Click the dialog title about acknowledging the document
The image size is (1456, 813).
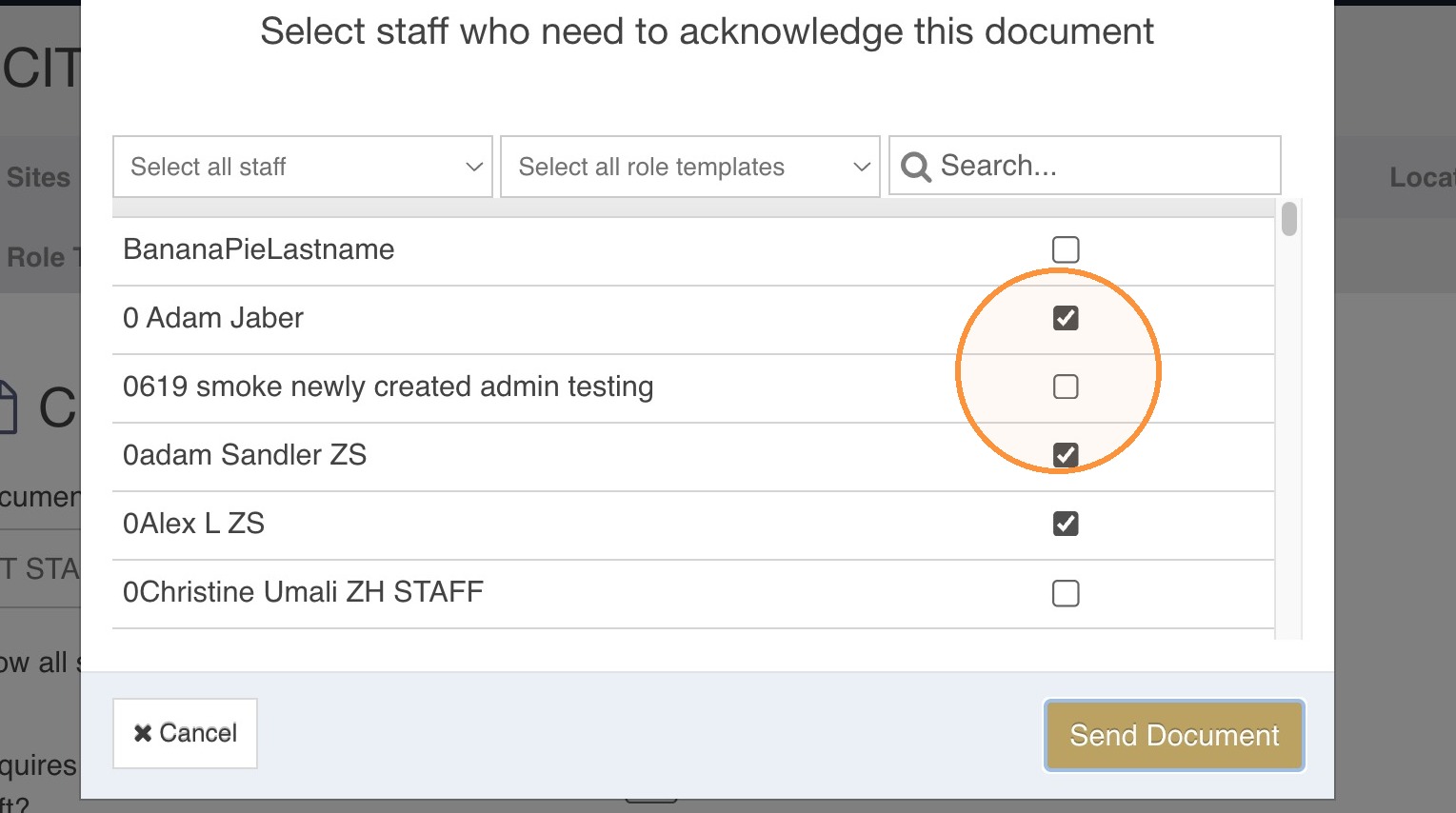[x=707, y=31]
